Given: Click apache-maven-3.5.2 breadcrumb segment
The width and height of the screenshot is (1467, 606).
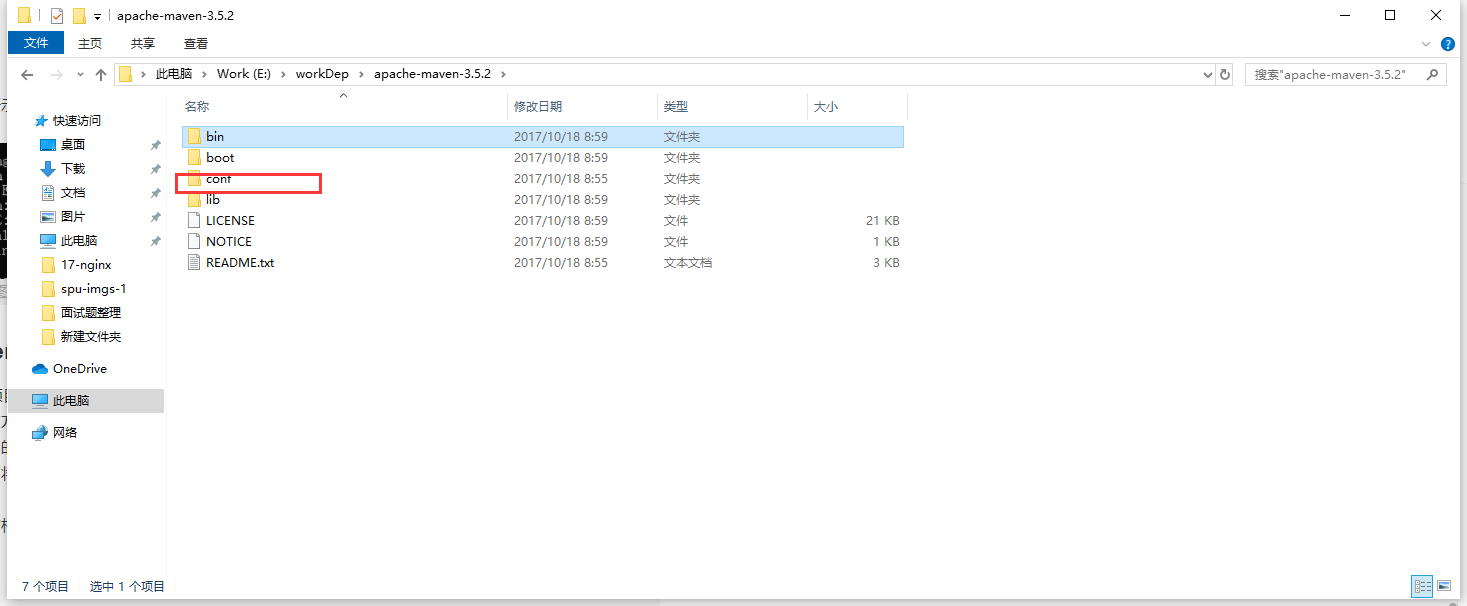Looking at the screenshot, I should click(x=434, y=74).
